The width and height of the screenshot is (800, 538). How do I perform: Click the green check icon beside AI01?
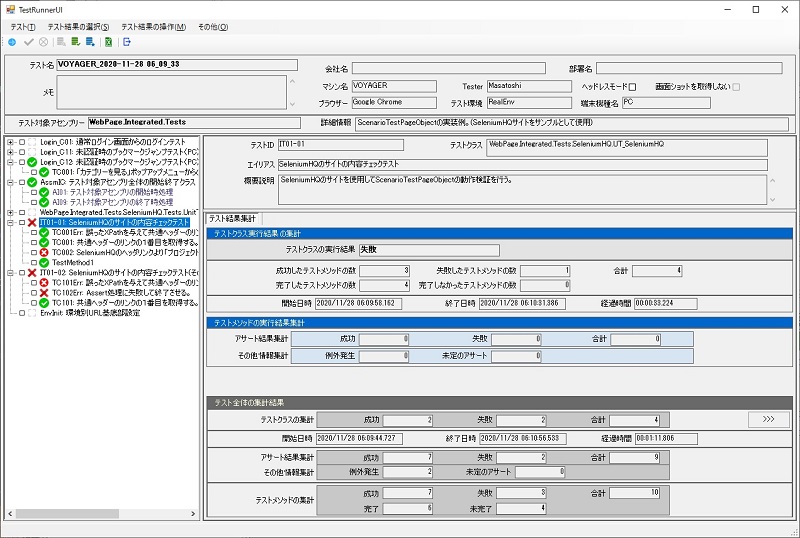(44, 192)
